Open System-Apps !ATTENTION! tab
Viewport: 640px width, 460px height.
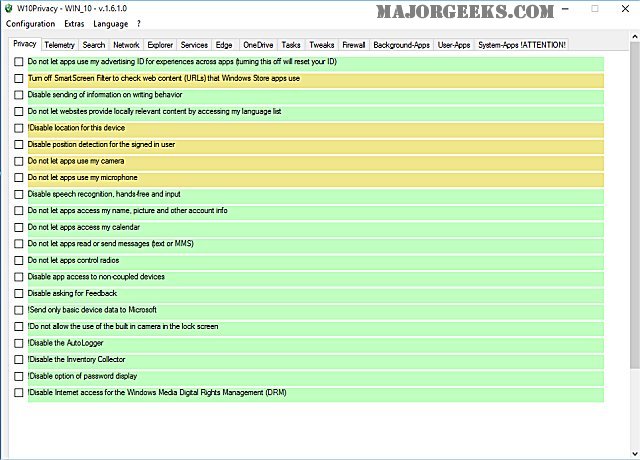pyautogui.click(x=522, y=45)
